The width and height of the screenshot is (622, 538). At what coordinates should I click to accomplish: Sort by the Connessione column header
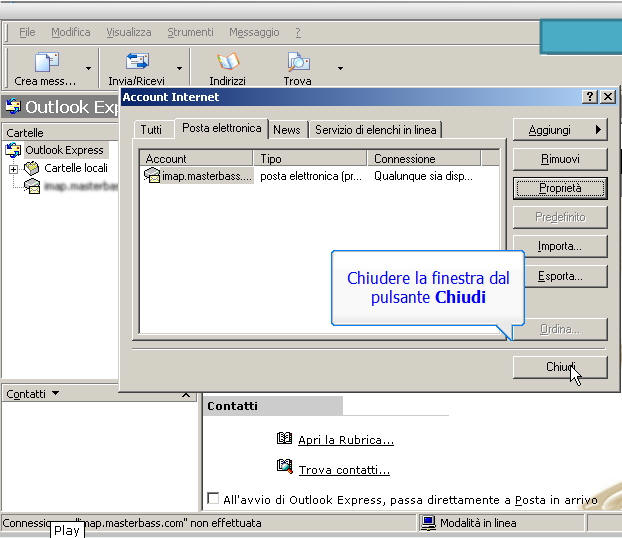(x=424, y=159)
